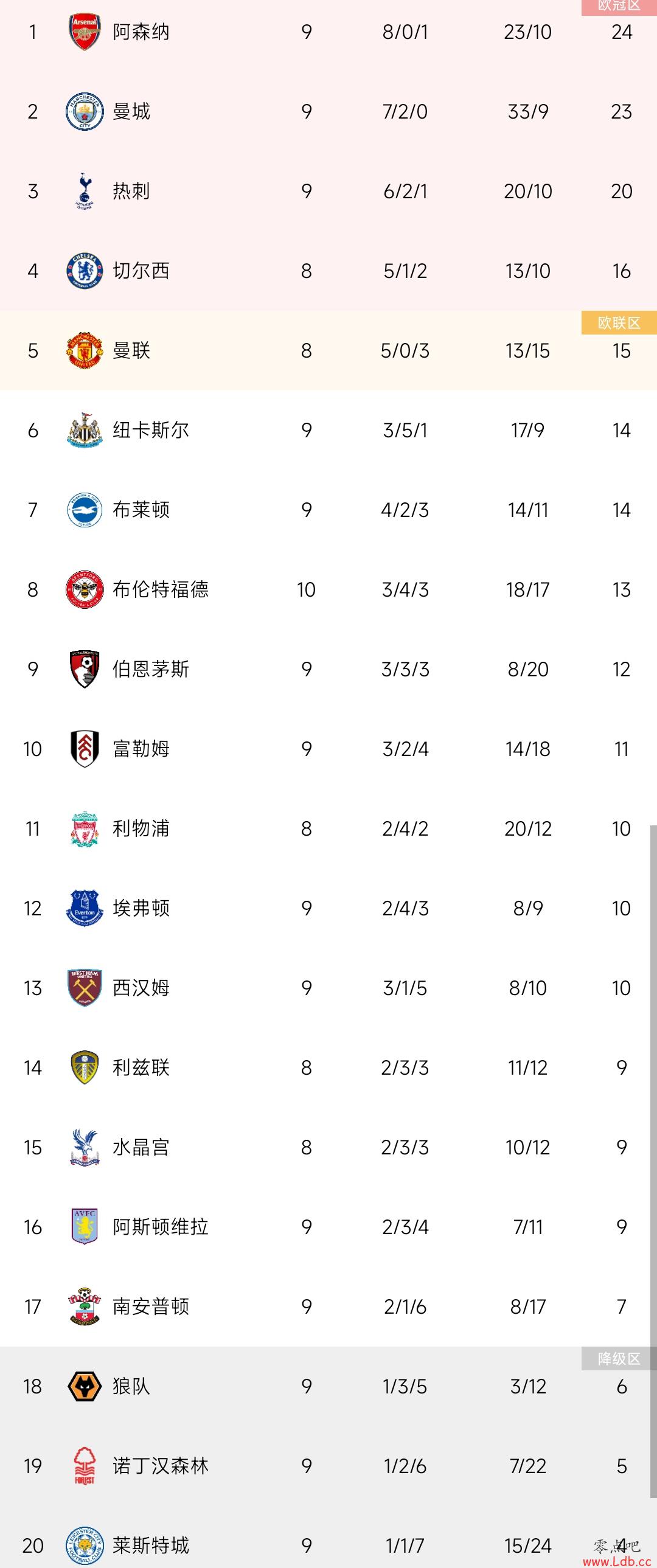Click the Fulham club crest
This screenshot has width=657, height=1568.
pyautogui.click(x=84, y=749)
